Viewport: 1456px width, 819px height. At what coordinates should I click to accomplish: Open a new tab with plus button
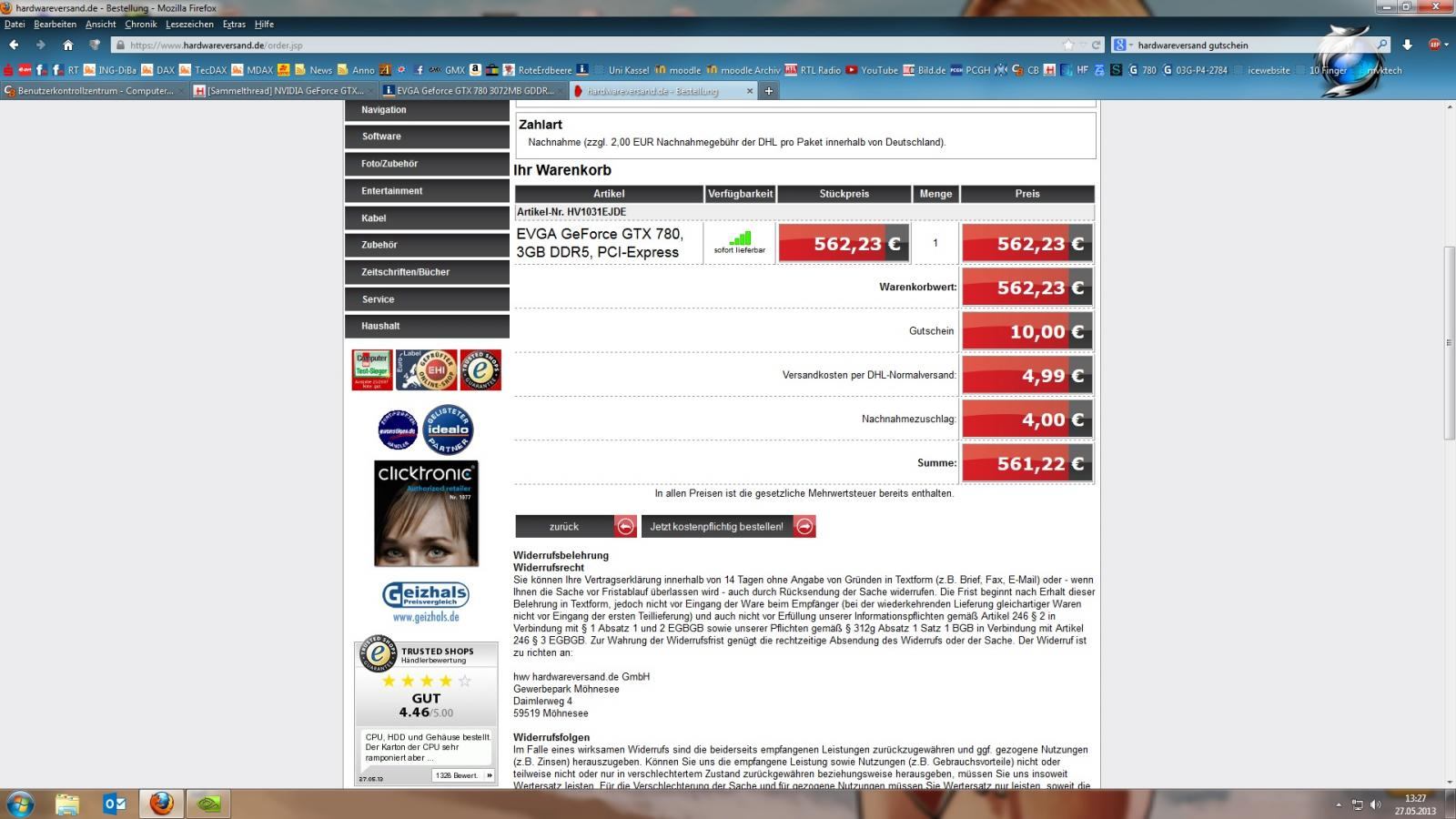click(768, 91)
